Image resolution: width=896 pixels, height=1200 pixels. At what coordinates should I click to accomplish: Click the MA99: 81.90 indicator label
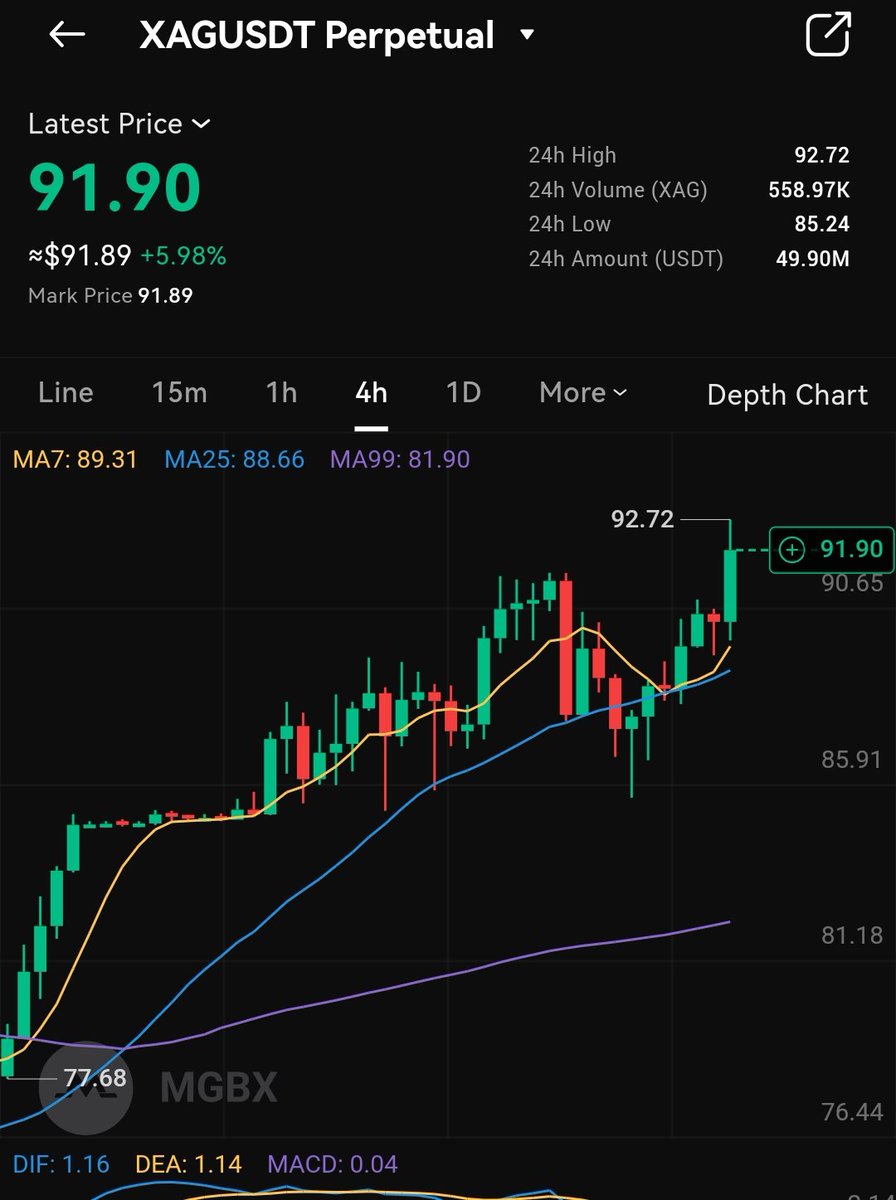[400, 460]
